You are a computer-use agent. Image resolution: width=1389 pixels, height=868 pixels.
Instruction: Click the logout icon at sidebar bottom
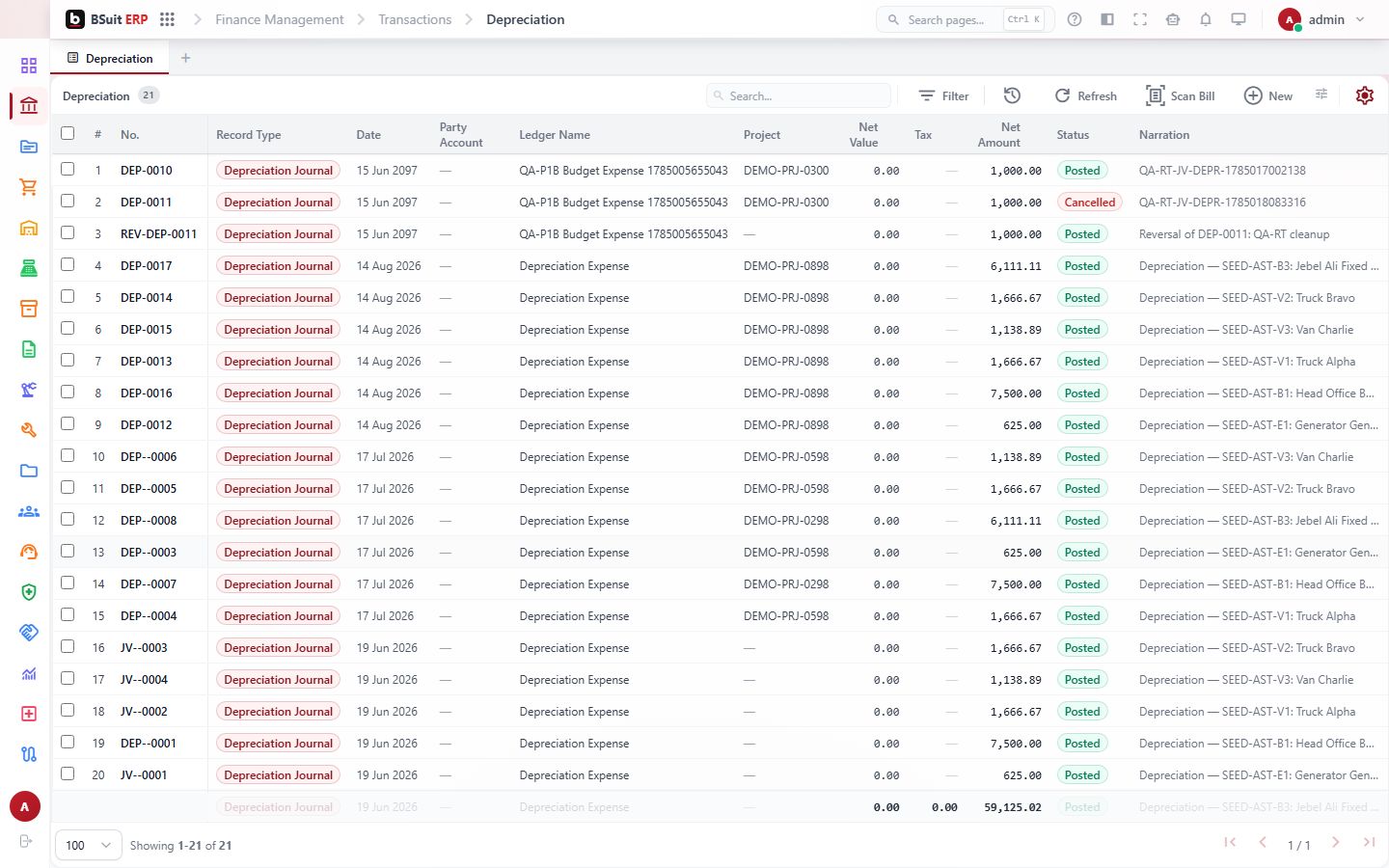point(26,841)
